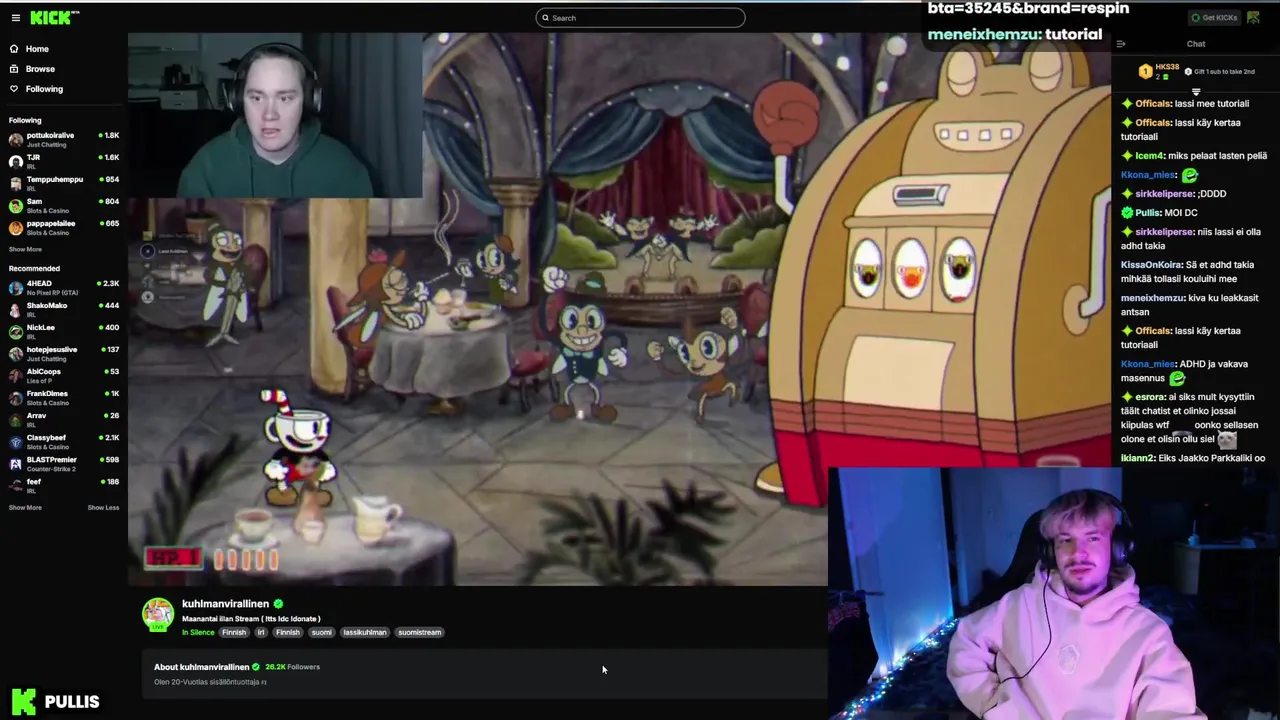This screenshot has width=1280, height=720.
Task: Click Icem4 username in chat
Action: (1150, 156)
